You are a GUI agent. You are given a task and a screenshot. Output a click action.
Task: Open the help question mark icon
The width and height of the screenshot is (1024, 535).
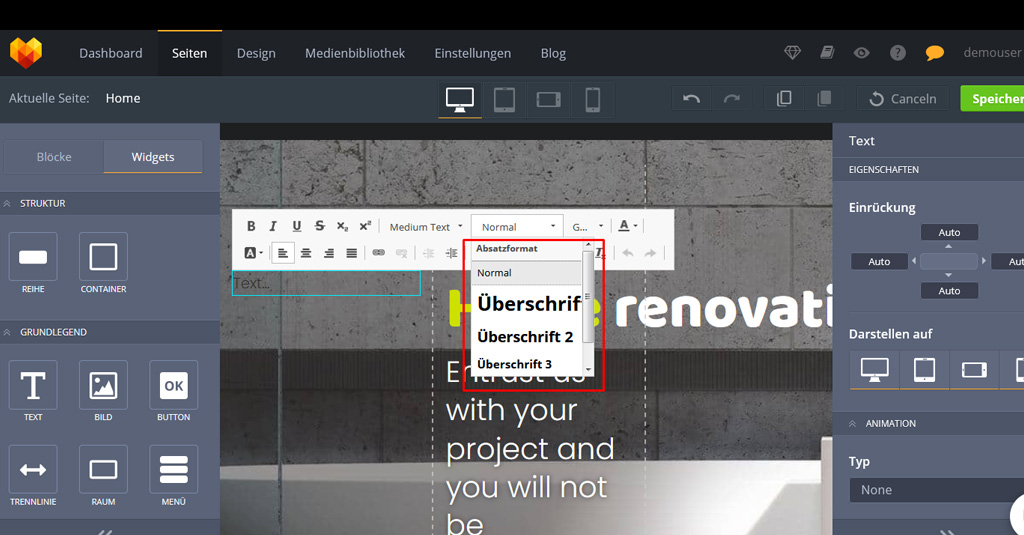click(898, 53)
